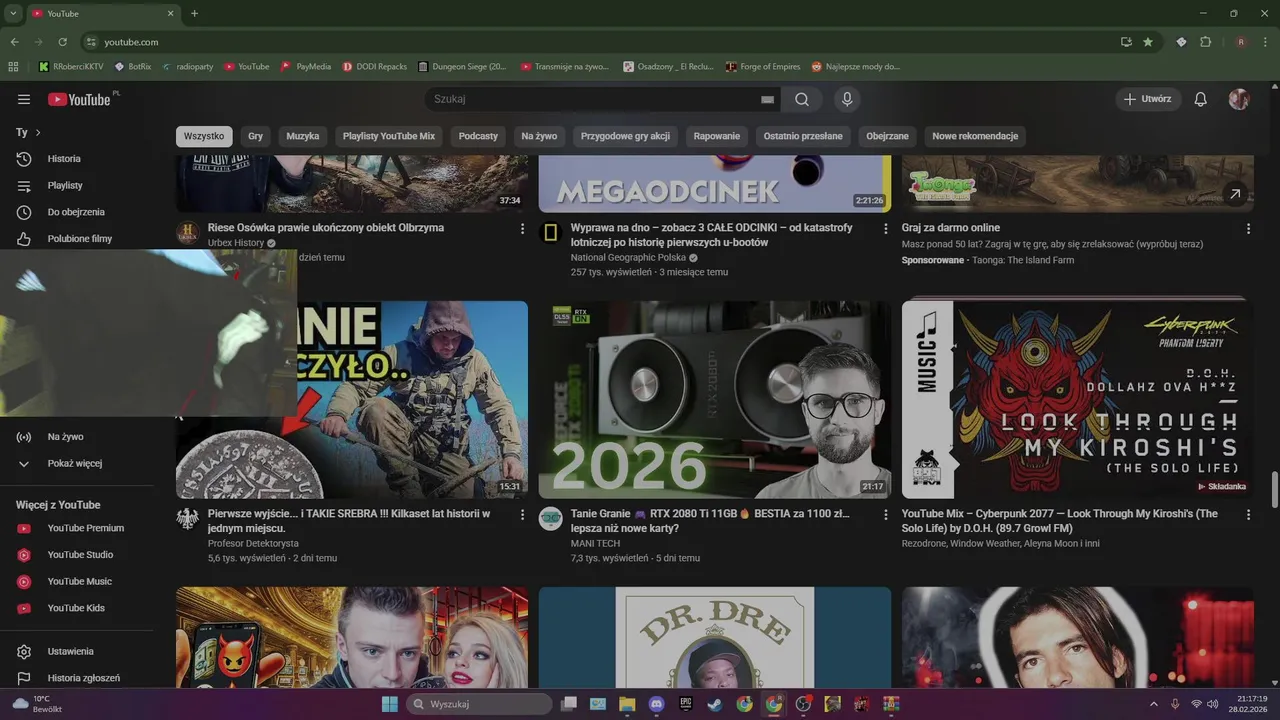Open options menu for Graj za darmo ad
The height and width of the screenshot is (720, 1280).
tap(1248, 229)
